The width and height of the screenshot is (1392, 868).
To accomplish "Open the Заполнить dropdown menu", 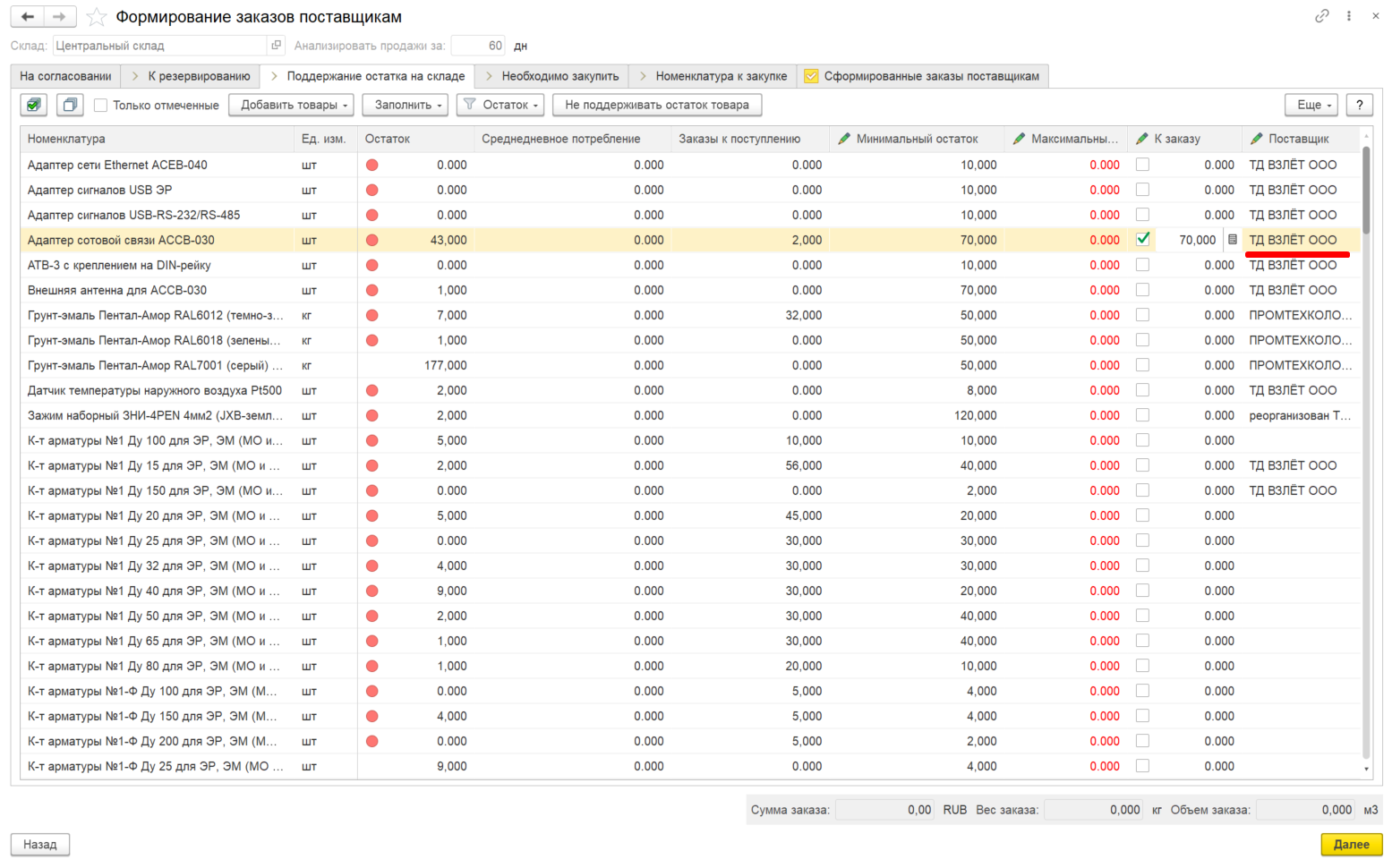I will pos(407,105).
